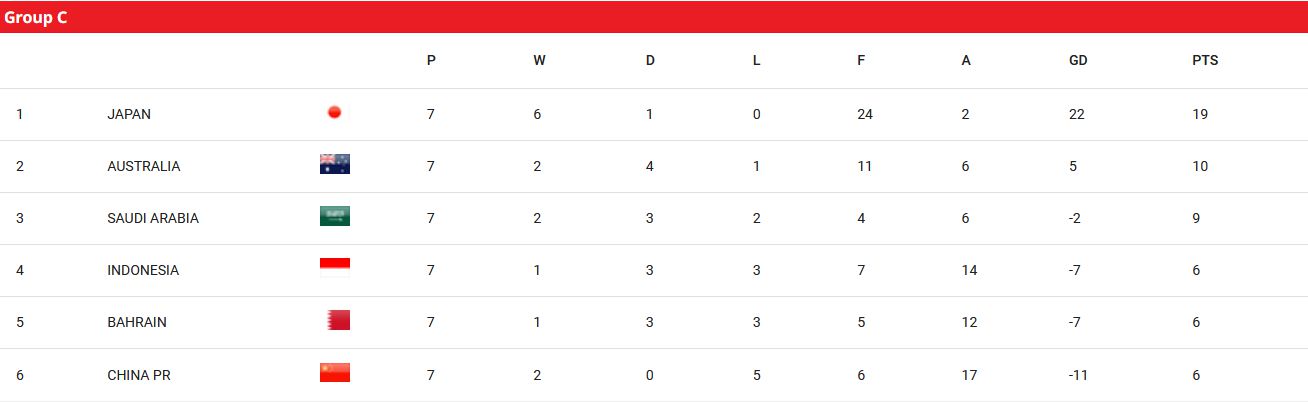Click the Group C header bar
Viewport: 1308px width, 402px height.
pos(654,17)
